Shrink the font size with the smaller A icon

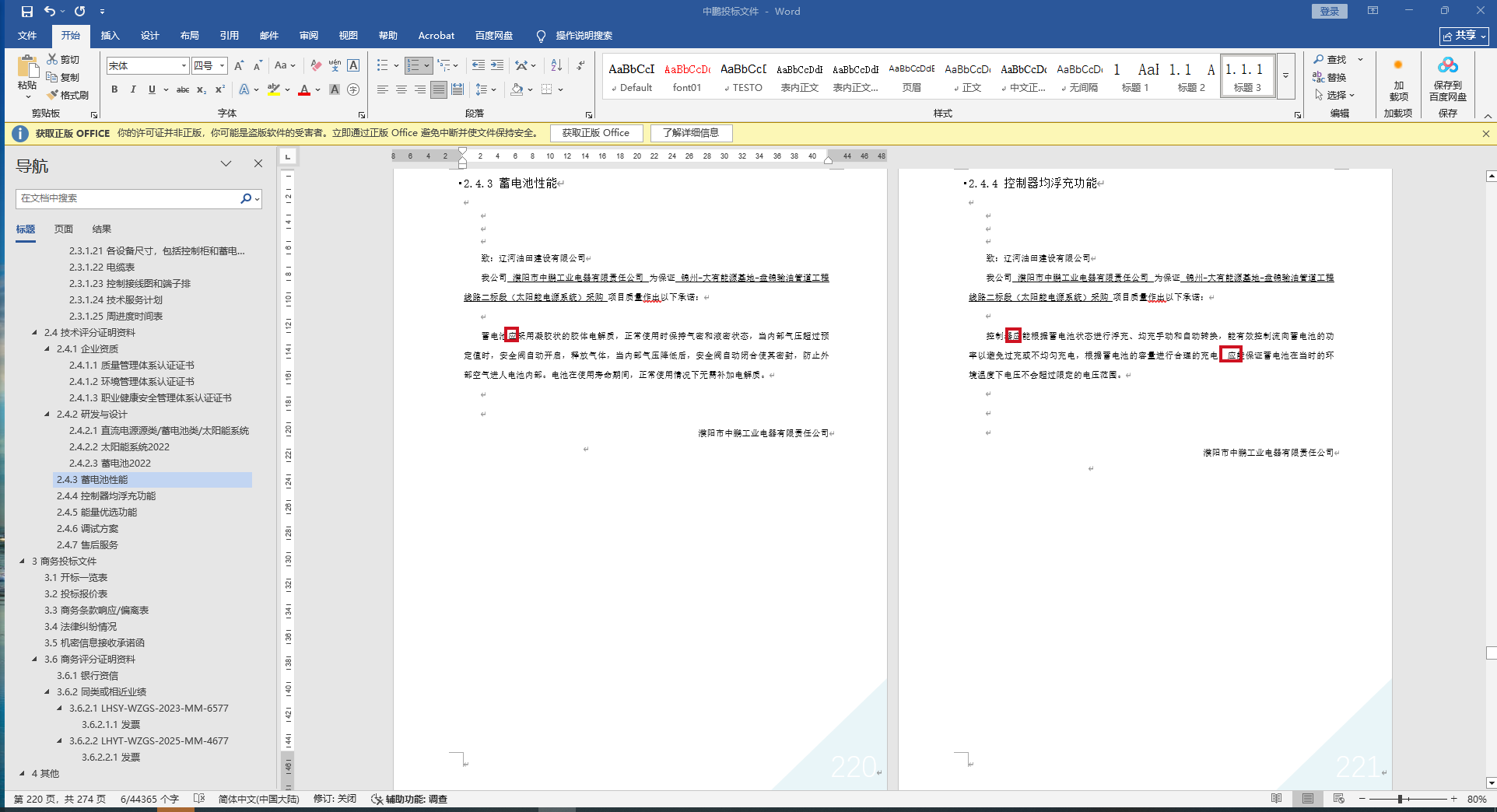(x=258, y=65)
